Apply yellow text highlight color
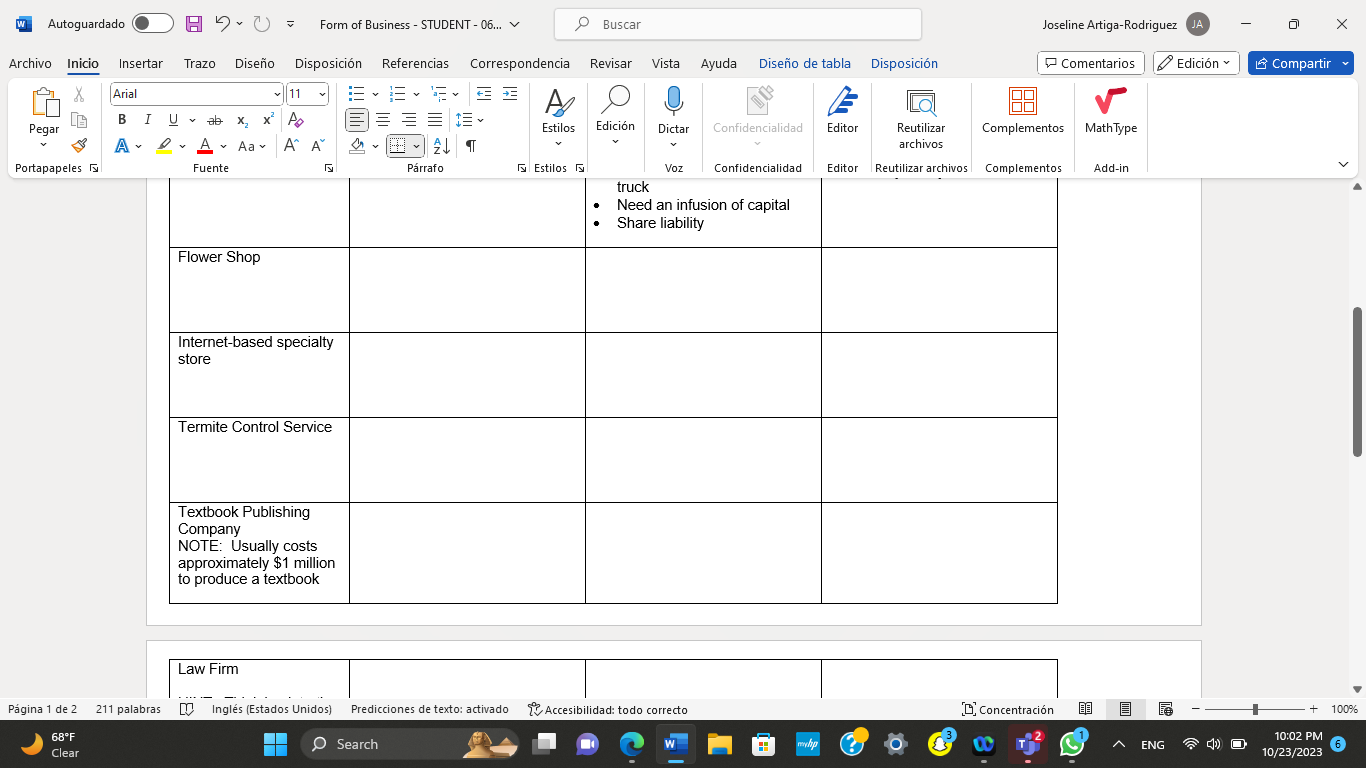The height and width of the screenshot is (768, 1366). pyautogui.click(x=165, y=146)
